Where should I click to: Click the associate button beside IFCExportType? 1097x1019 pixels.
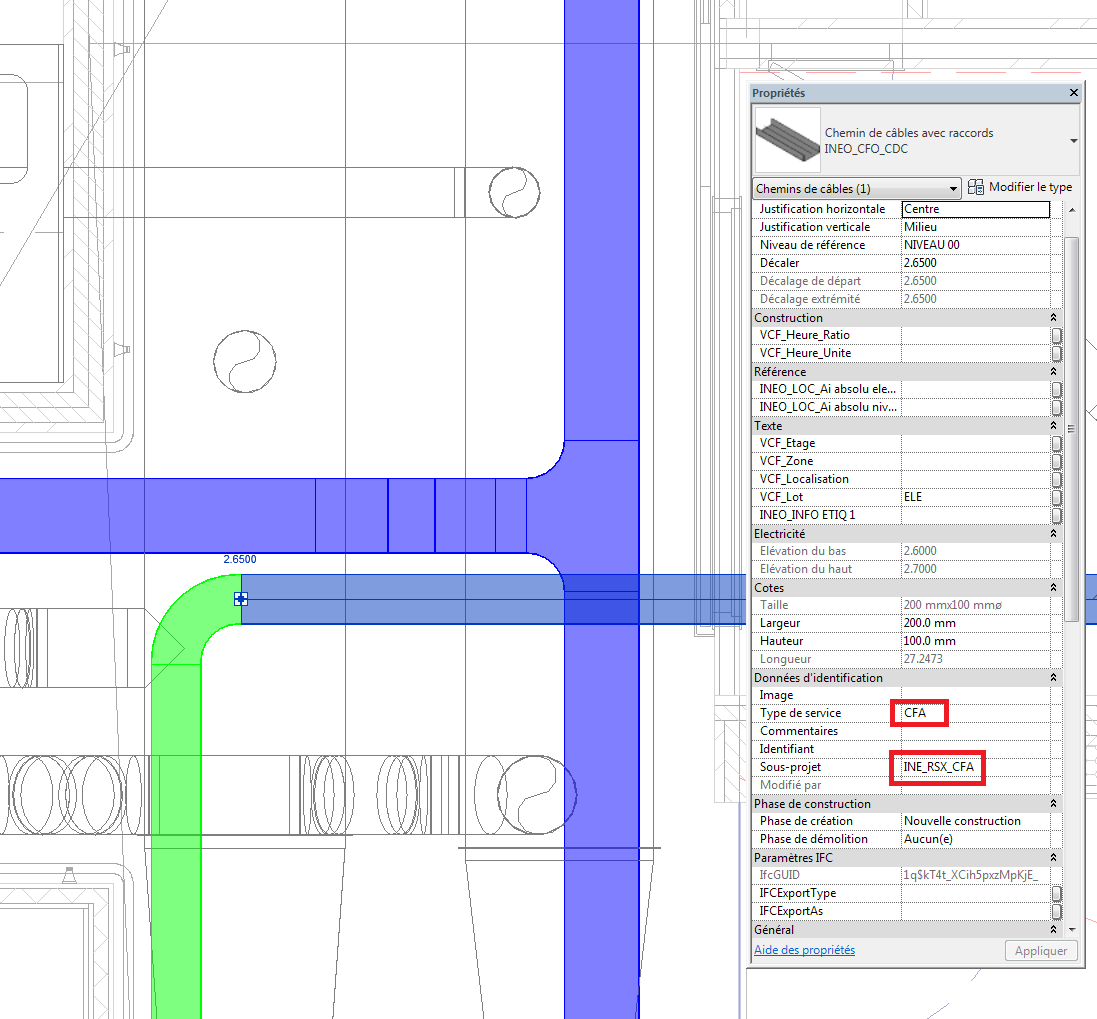click(1056, 893)
